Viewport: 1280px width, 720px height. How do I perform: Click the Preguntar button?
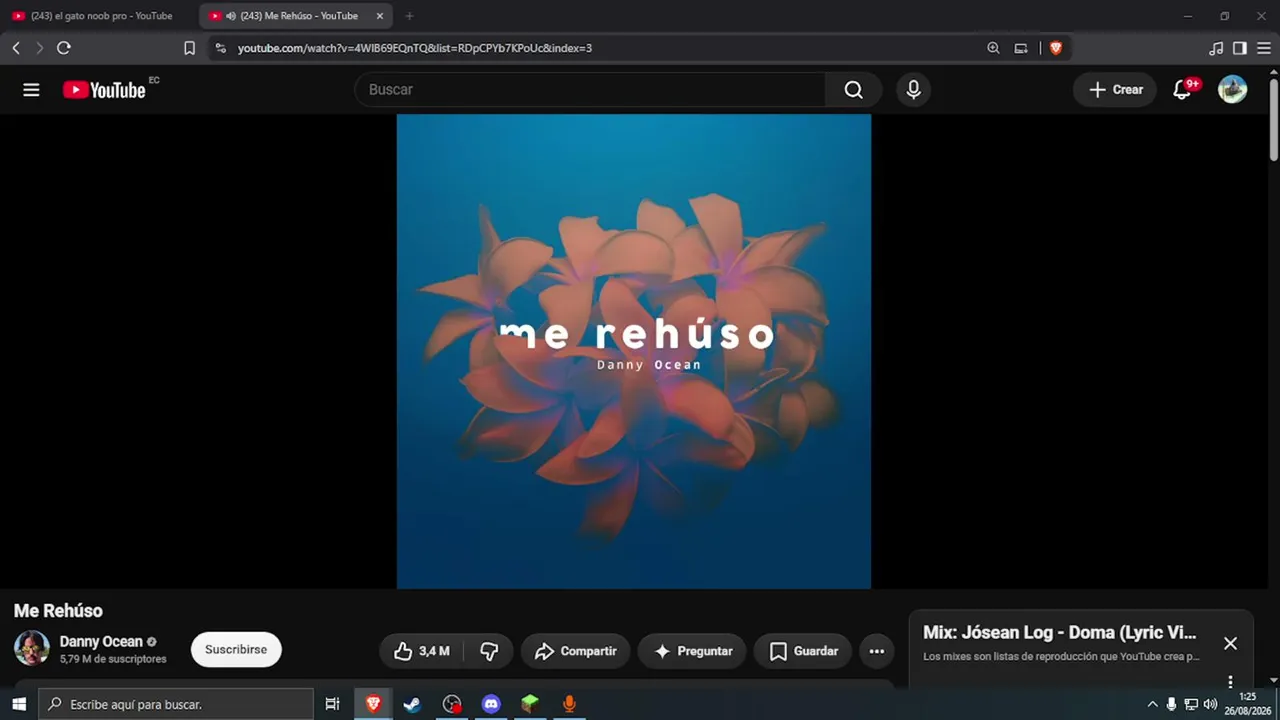692,651
